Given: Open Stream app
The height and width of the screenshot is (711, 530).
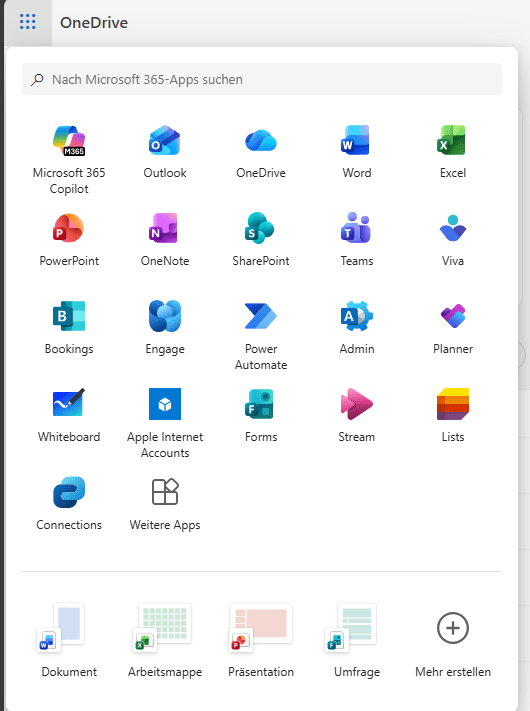Looking at the screenshot, I should 357,416.
